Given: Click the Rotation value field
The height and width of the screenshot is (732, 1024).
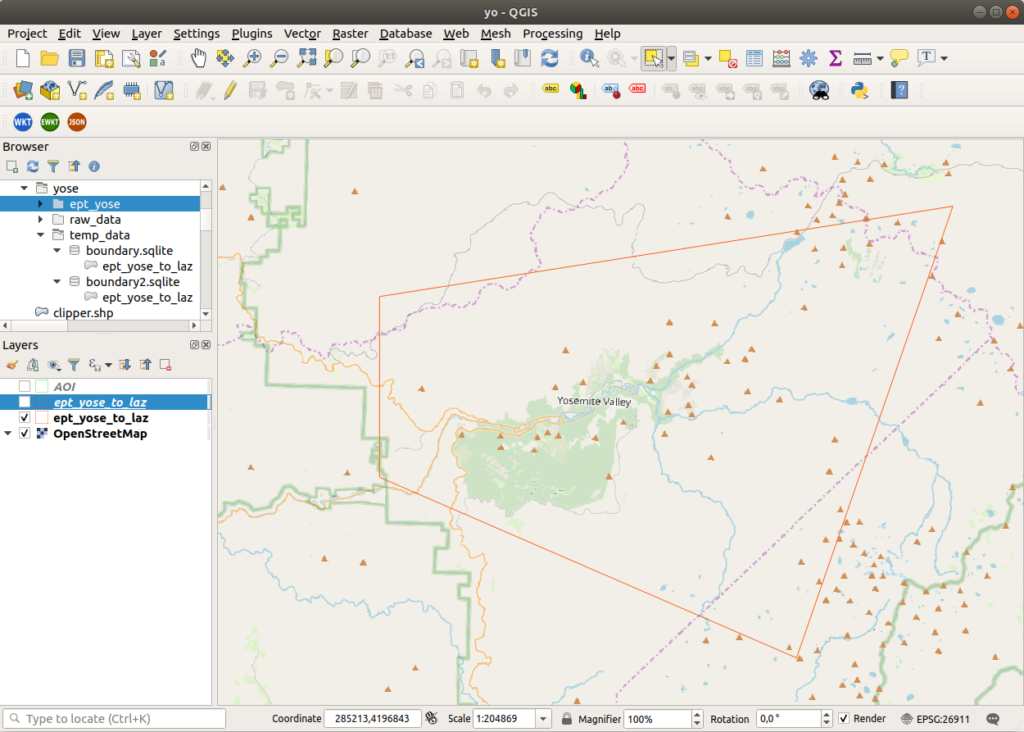Looking at the screenshot, I should (788, 719).
